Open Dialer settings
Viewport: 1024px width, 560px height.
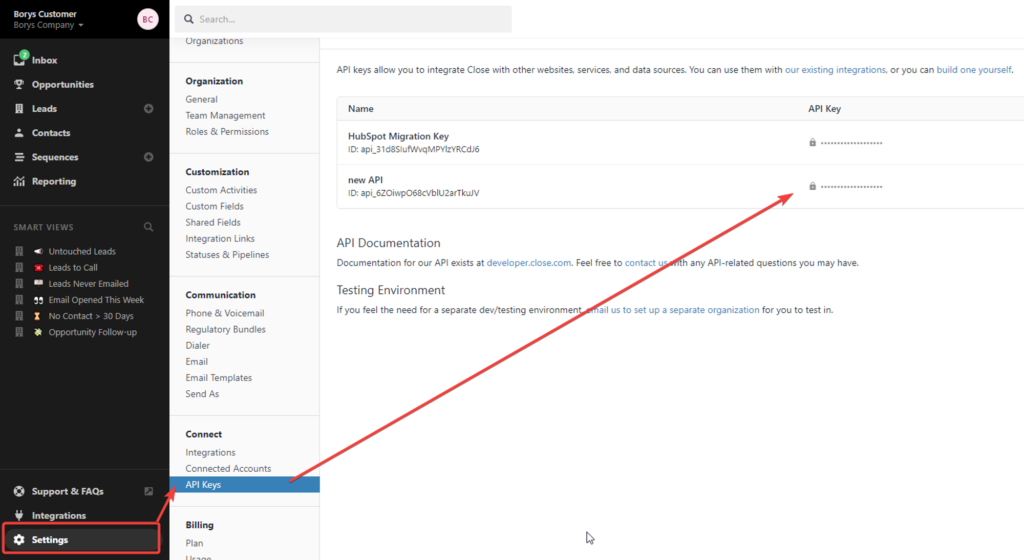click(x=197, y=345)
